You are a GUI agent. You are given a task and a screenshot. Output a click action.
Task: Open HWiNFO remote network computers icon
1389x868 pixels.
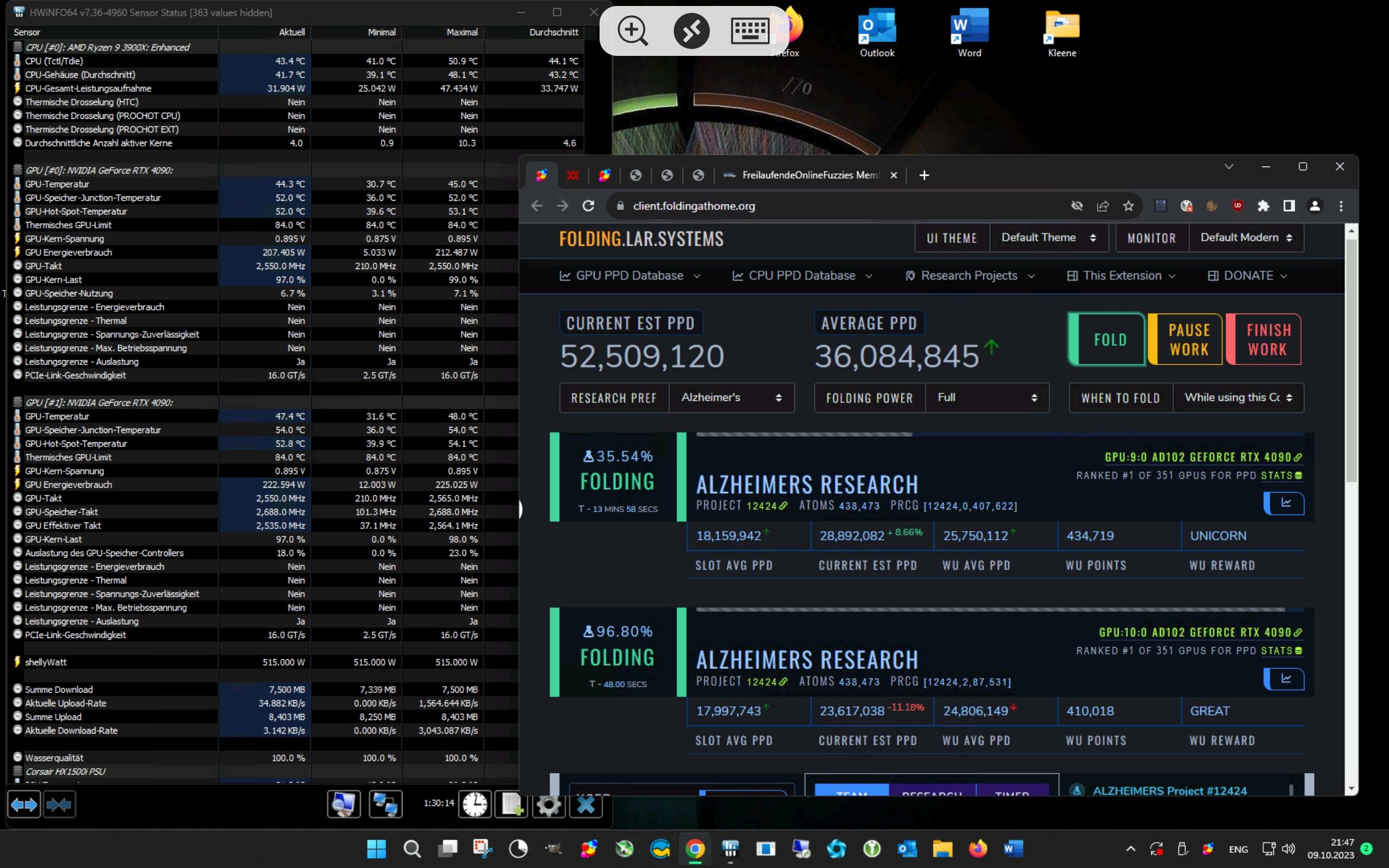[x=385, y=805]
